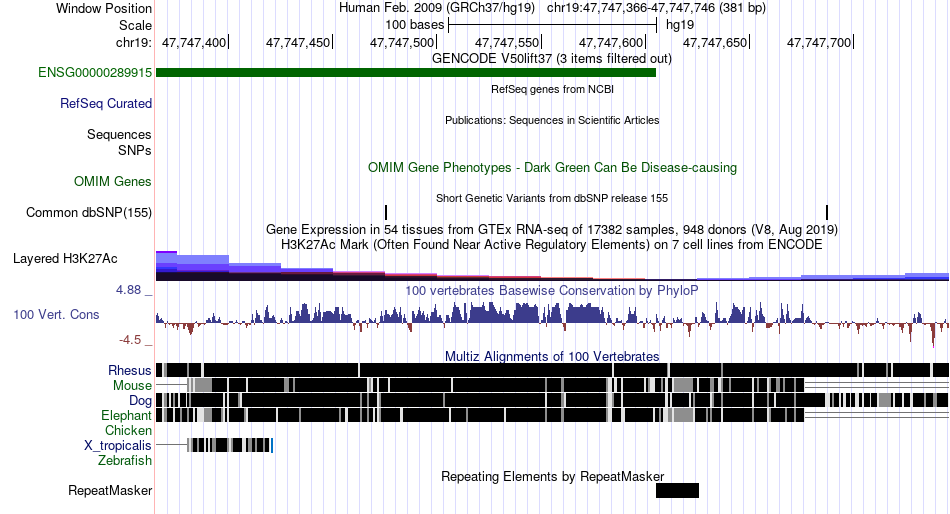Click the PhyloP conservation wiggle graph

coord(553,323)
